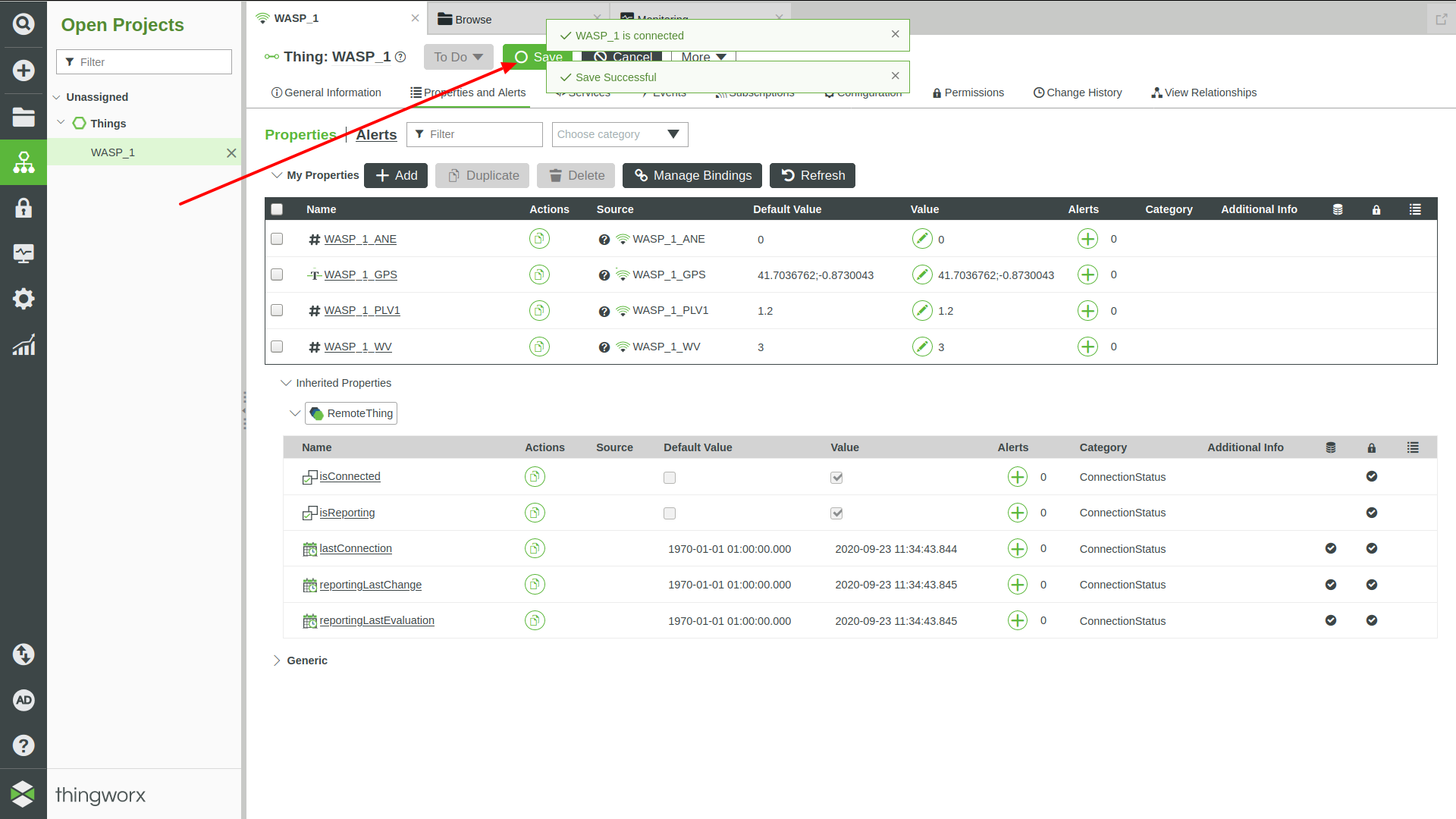The width and height of the screenshot is (1456, 819).
Task: Add an alert for WASP_1_GPS
Action: pyautogui.click(x=1087, y=275)
